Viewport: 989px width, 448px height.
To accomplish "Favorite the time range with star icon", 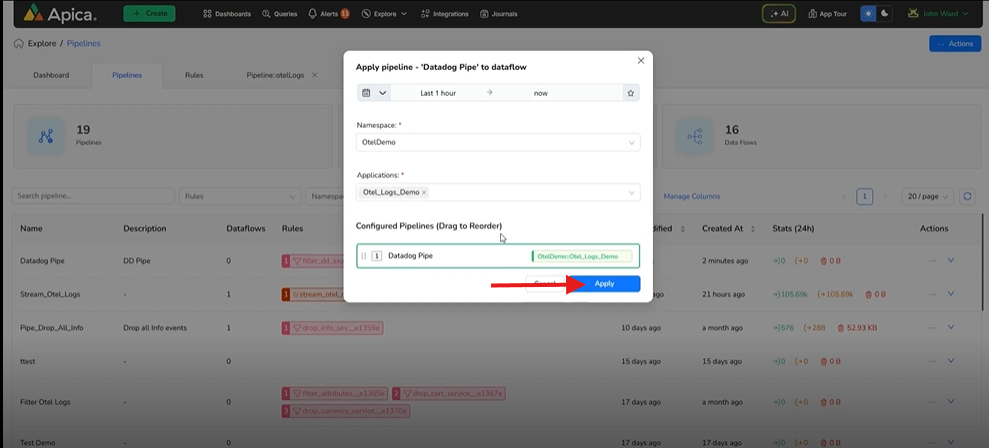I will tap(631, 93).
